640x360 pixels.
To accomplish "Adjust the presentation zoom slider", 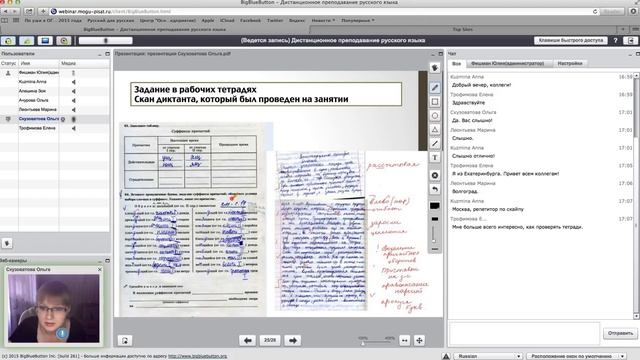I will (376, 343).
